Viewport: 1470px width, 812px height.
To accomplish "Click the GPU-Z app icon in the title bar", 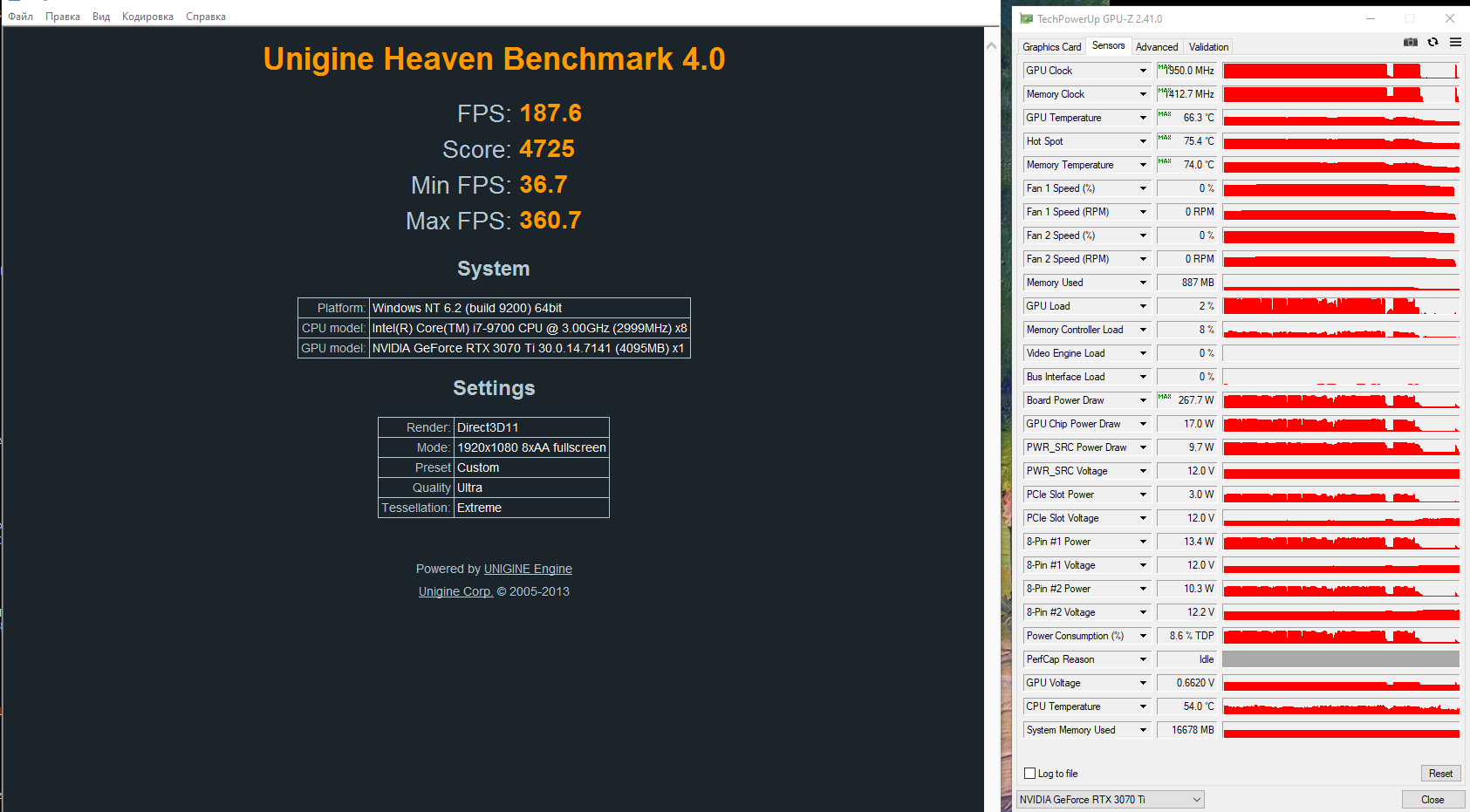I will (1026, 18).
